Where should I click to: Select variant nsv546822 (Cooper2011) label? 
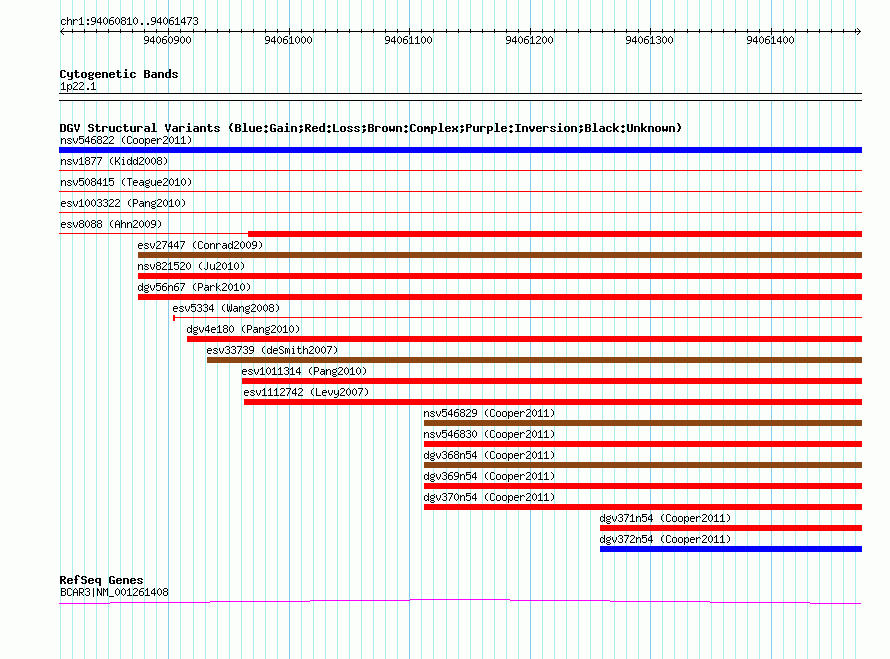(x=126, y=140)
